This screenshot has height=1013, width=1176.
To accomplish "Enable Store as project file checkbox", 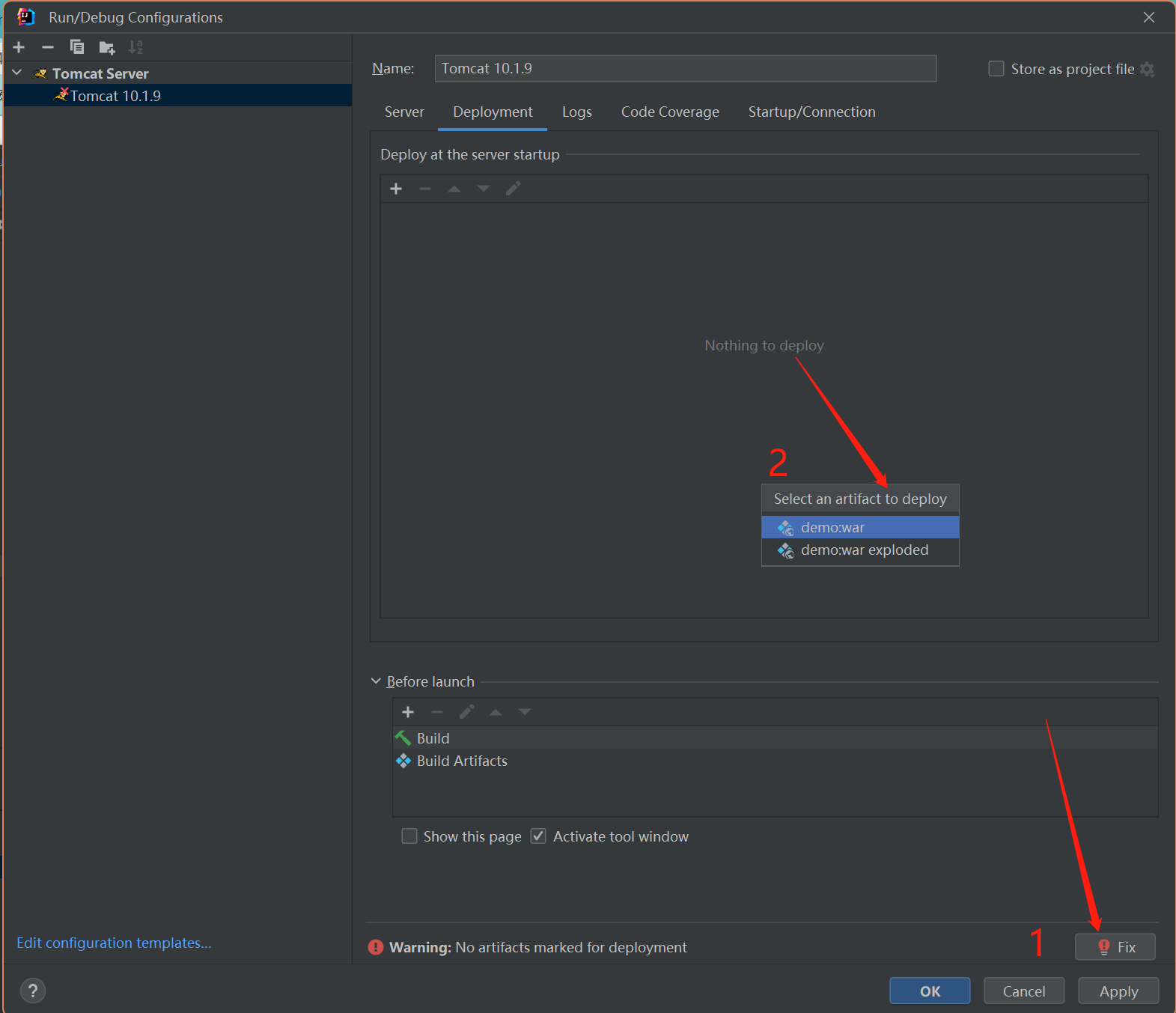I will [x=996, y=69].
